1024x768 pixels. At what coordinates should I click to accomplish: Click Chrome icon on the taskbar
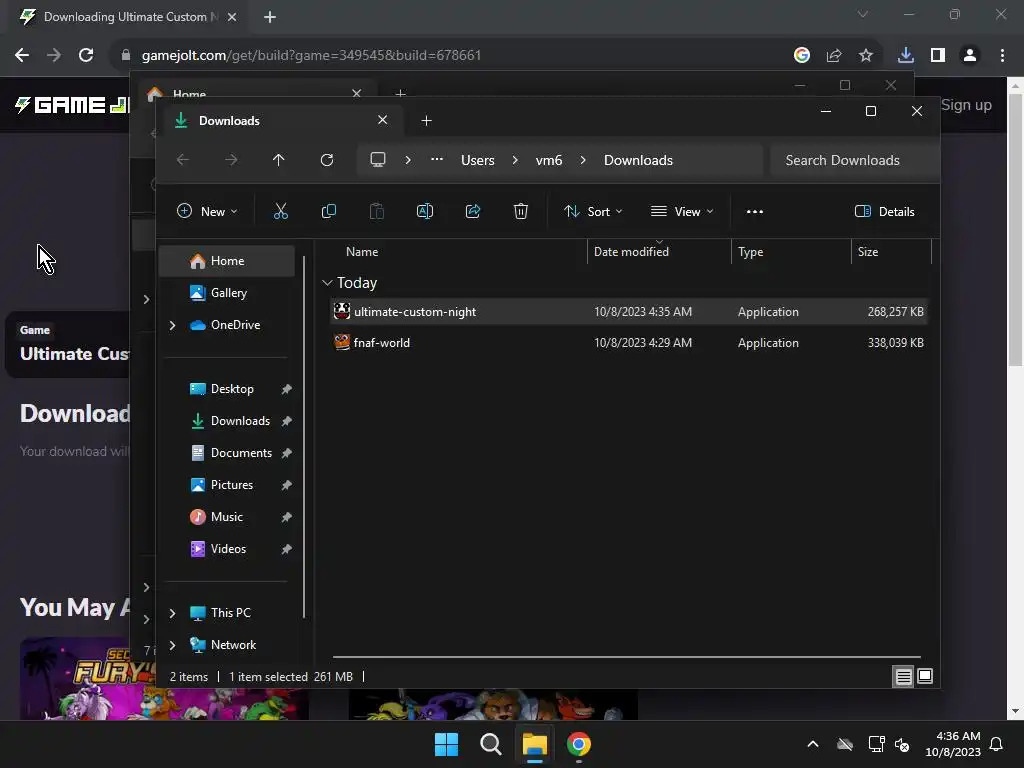tap(579, 744)
